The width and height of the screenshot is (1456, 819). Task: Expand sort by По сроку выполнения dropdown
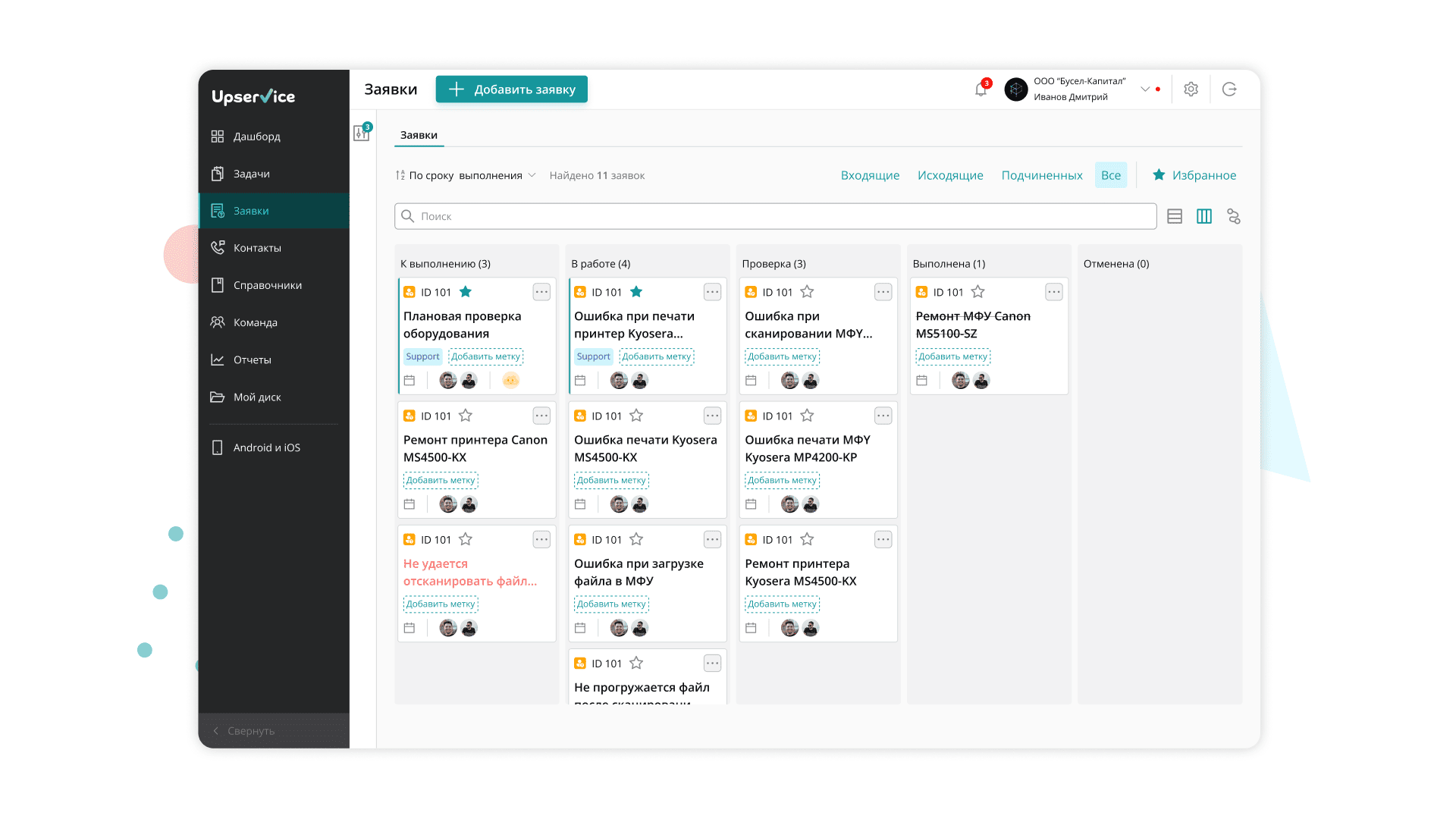pos(466,175)
